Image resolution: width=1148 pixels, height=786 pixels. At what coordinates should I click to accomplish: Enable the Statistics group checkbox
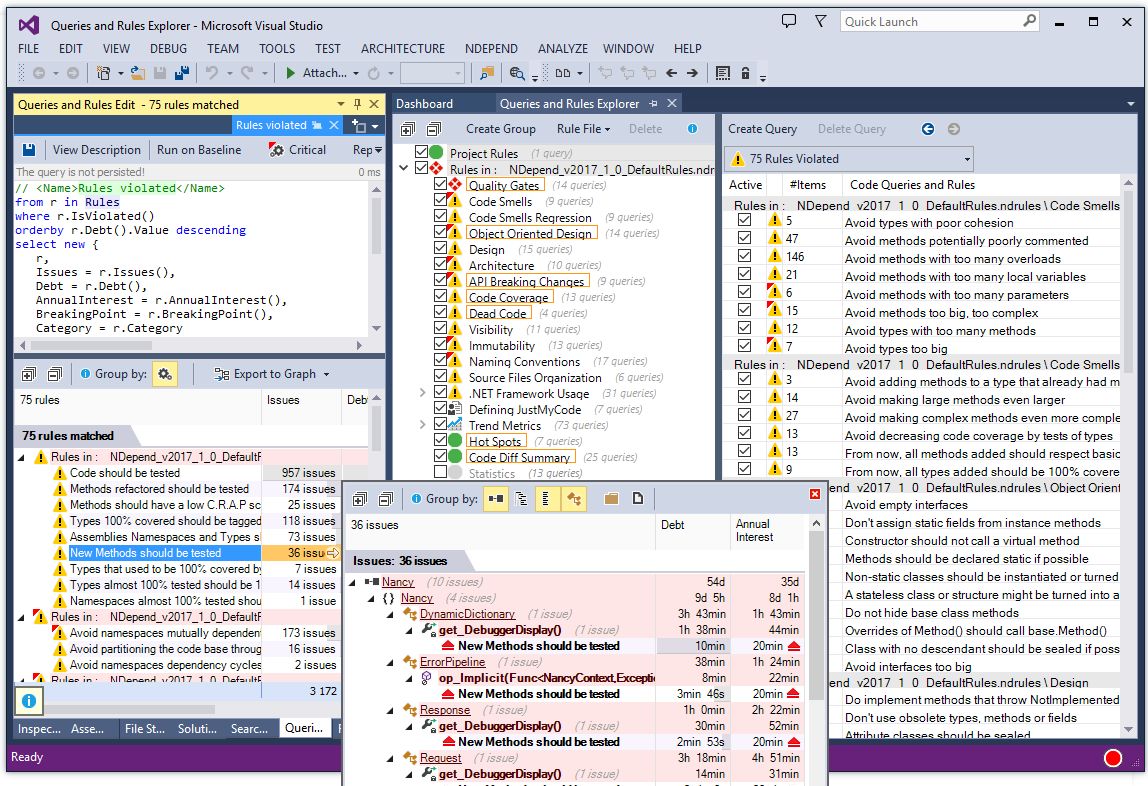click(440, 472)
